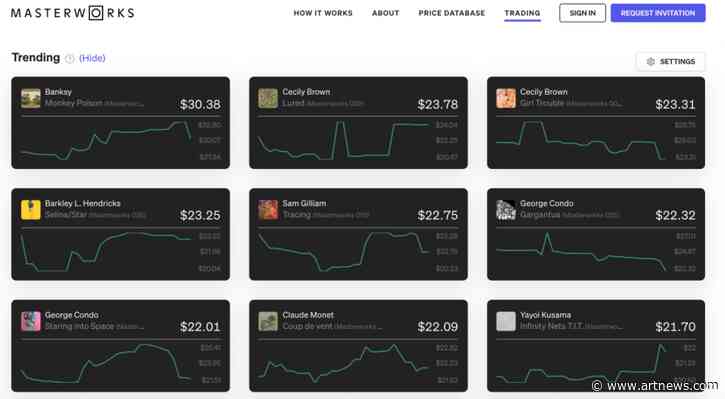The height and width of the screenshot is (399, 725).
Task: Click the Gargantua artwork title
Action: click(x=540, y=215)
